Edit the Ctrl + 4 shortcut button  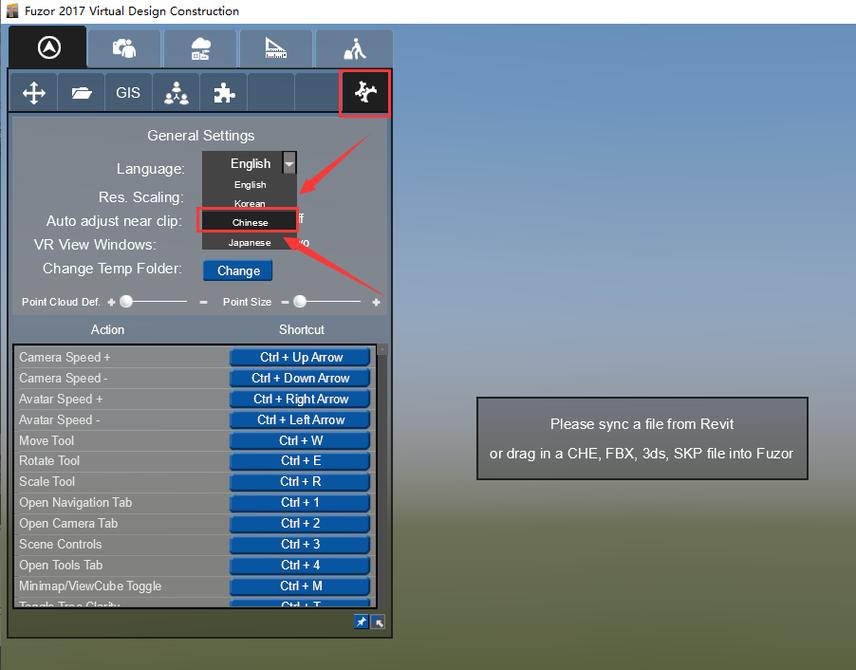300,565
